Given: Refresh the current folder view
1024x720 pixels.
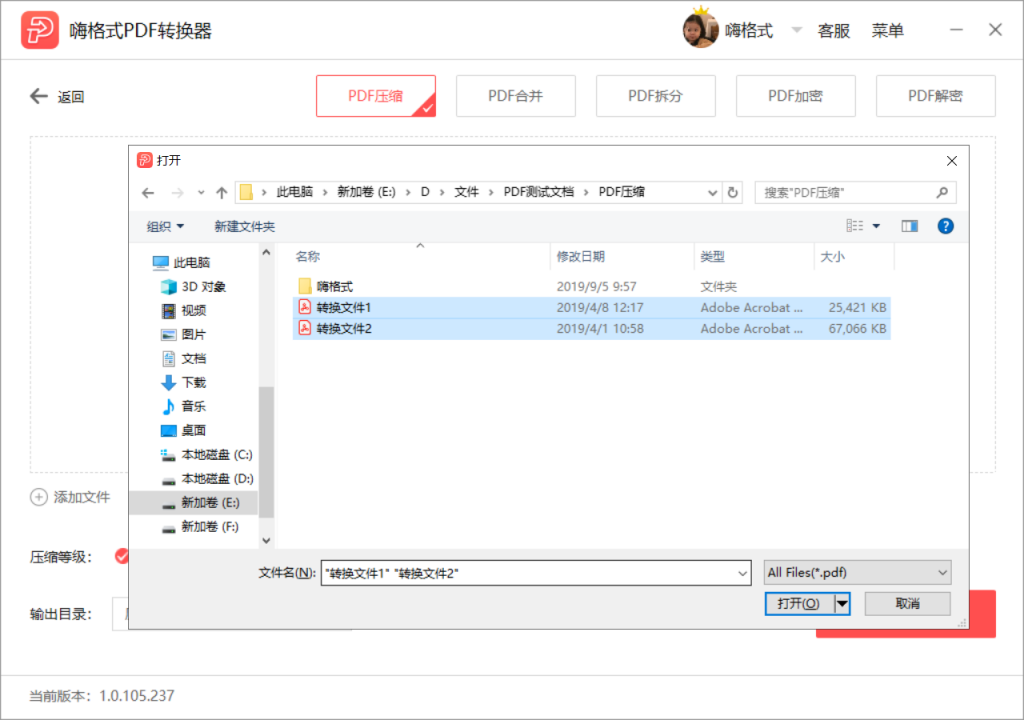Looking at the screenshot, I should [x=733, y=193].
